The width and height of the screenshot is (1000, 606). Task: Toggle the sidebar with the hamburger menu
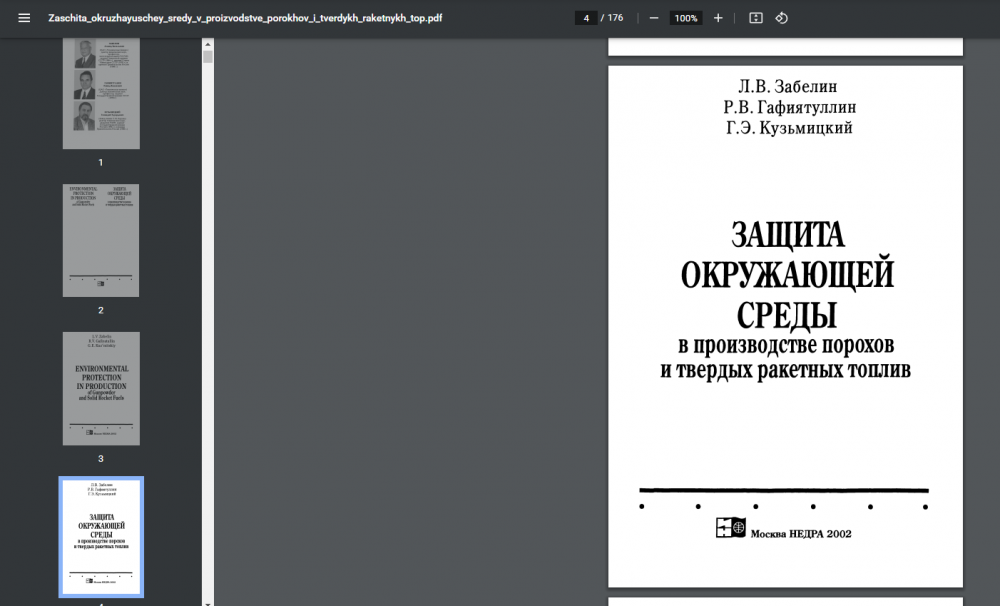(24, 18)
